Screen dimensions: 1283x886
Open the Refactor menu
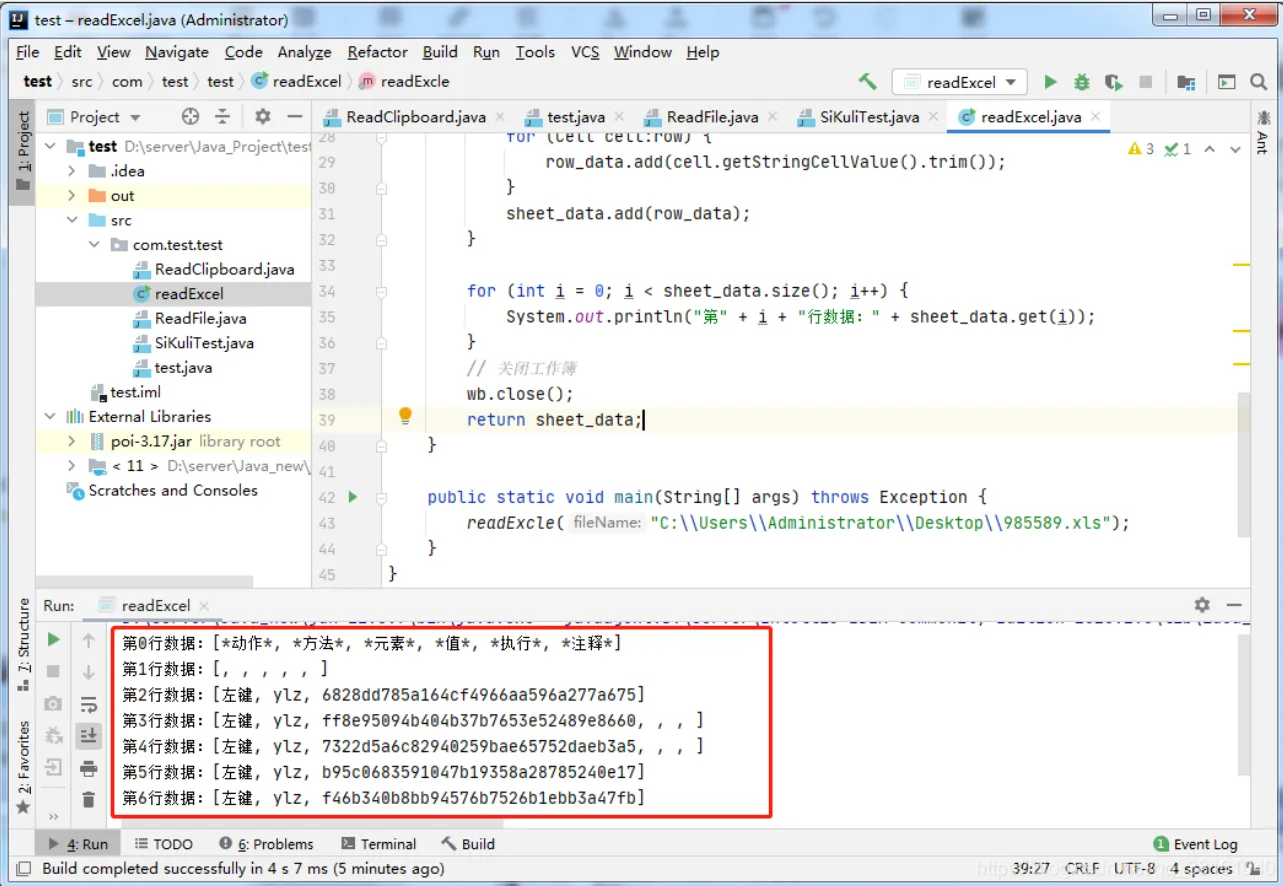coord(377,52)
